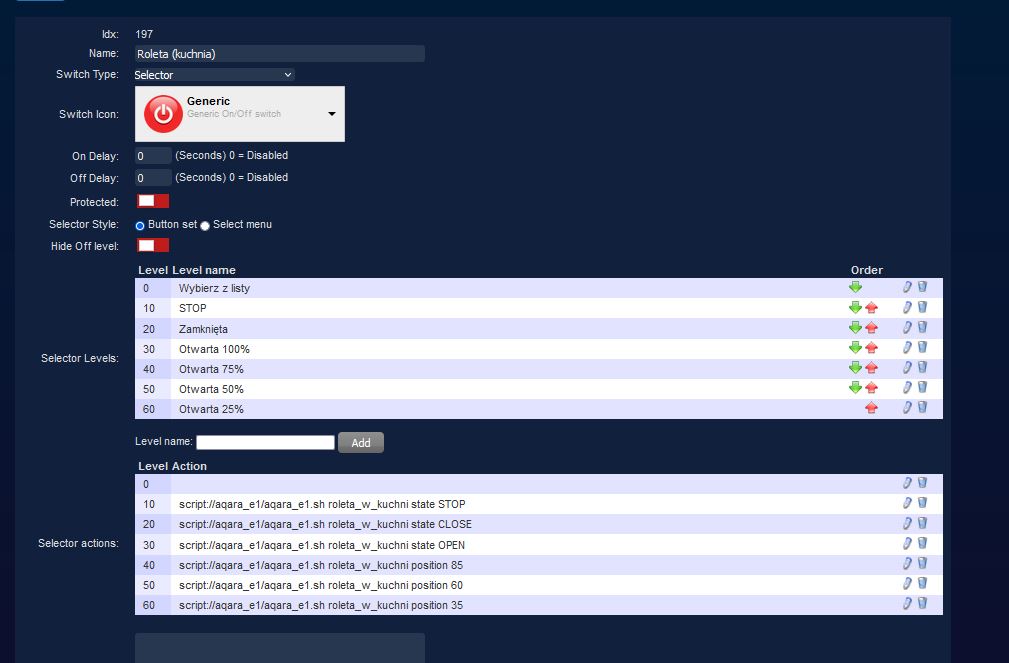Viewport: 1009px width, 663px height.
Task: Delete the 'Wybierz z listy' level
Action: 922,287
